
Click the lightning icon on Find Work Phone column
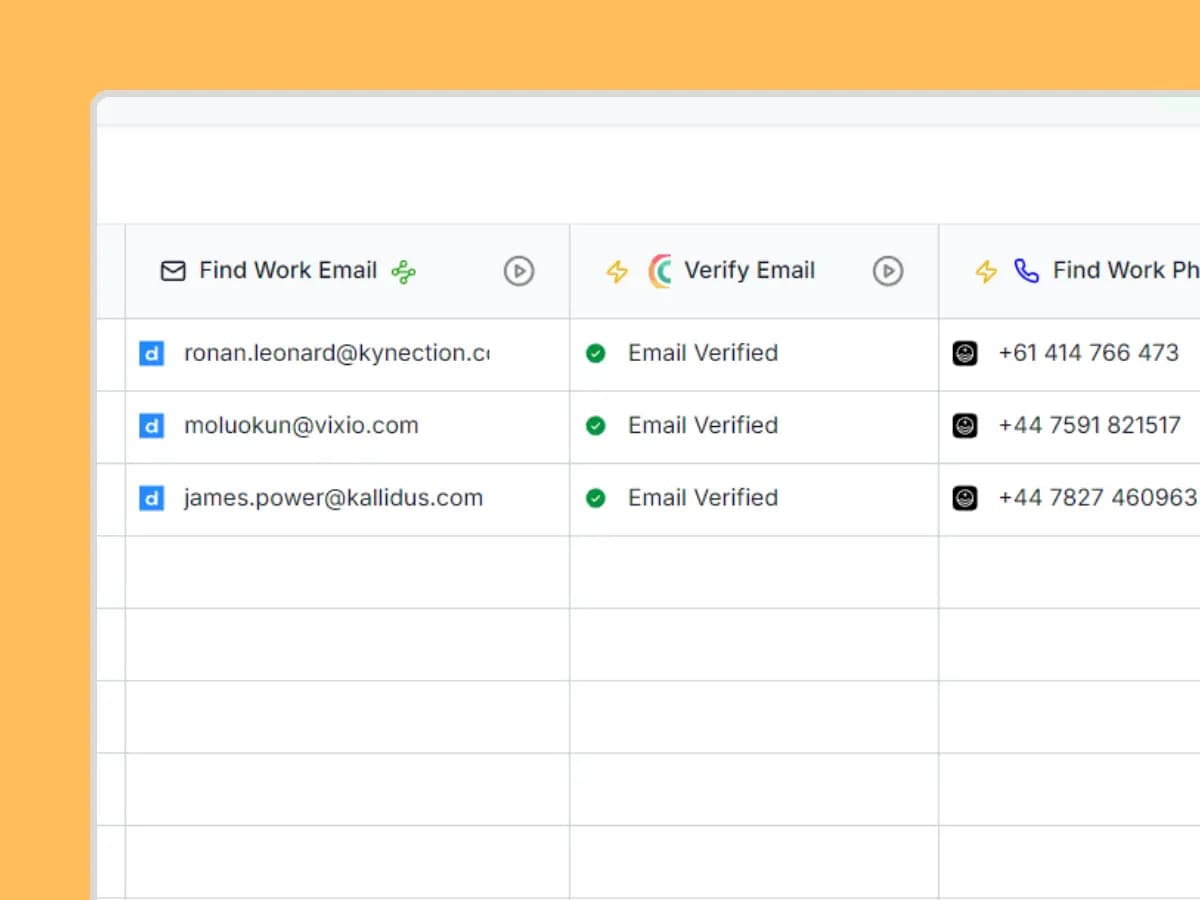click(986, 270)
